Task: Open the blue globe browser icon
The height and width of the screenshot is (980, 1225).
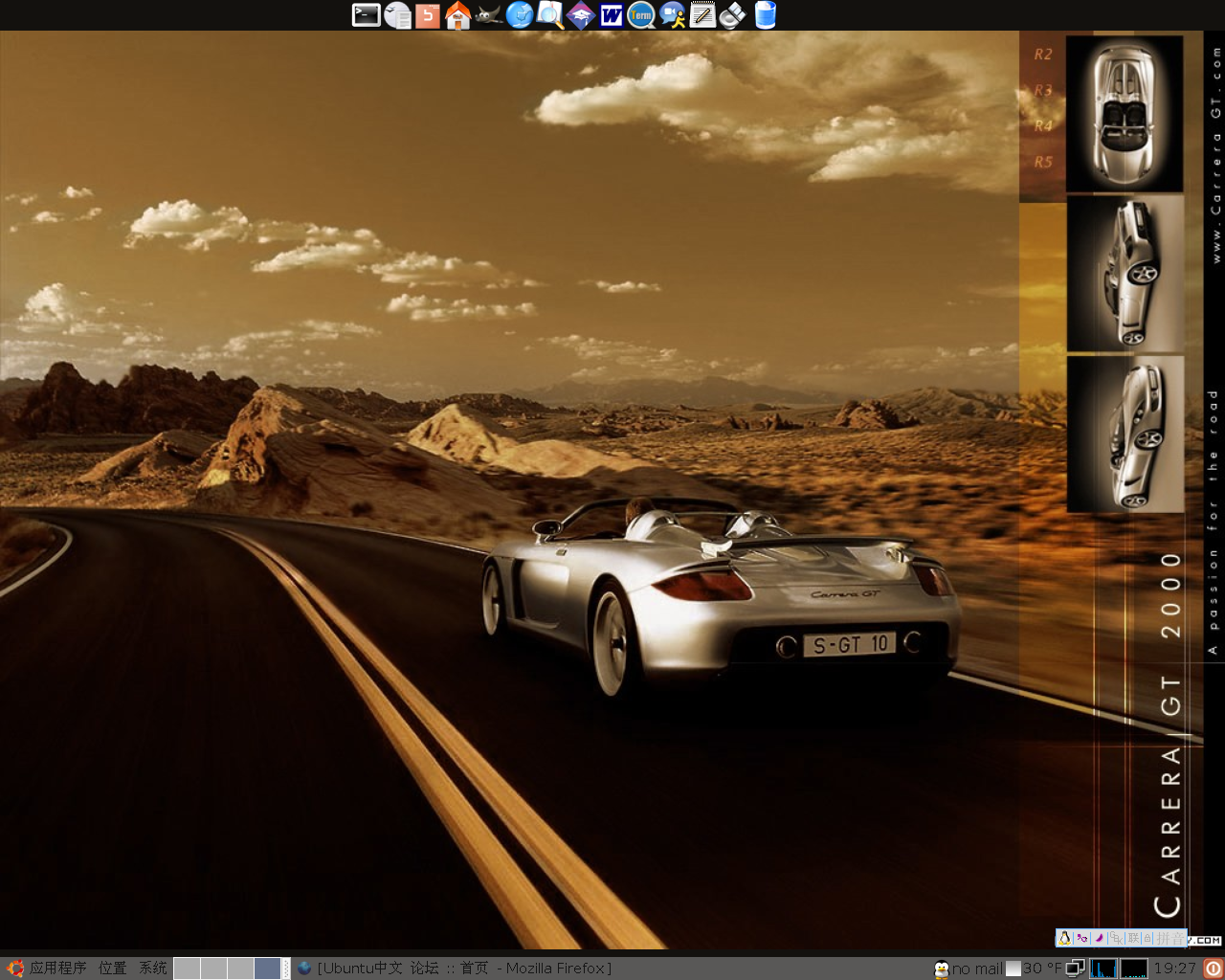Action: 520,14
